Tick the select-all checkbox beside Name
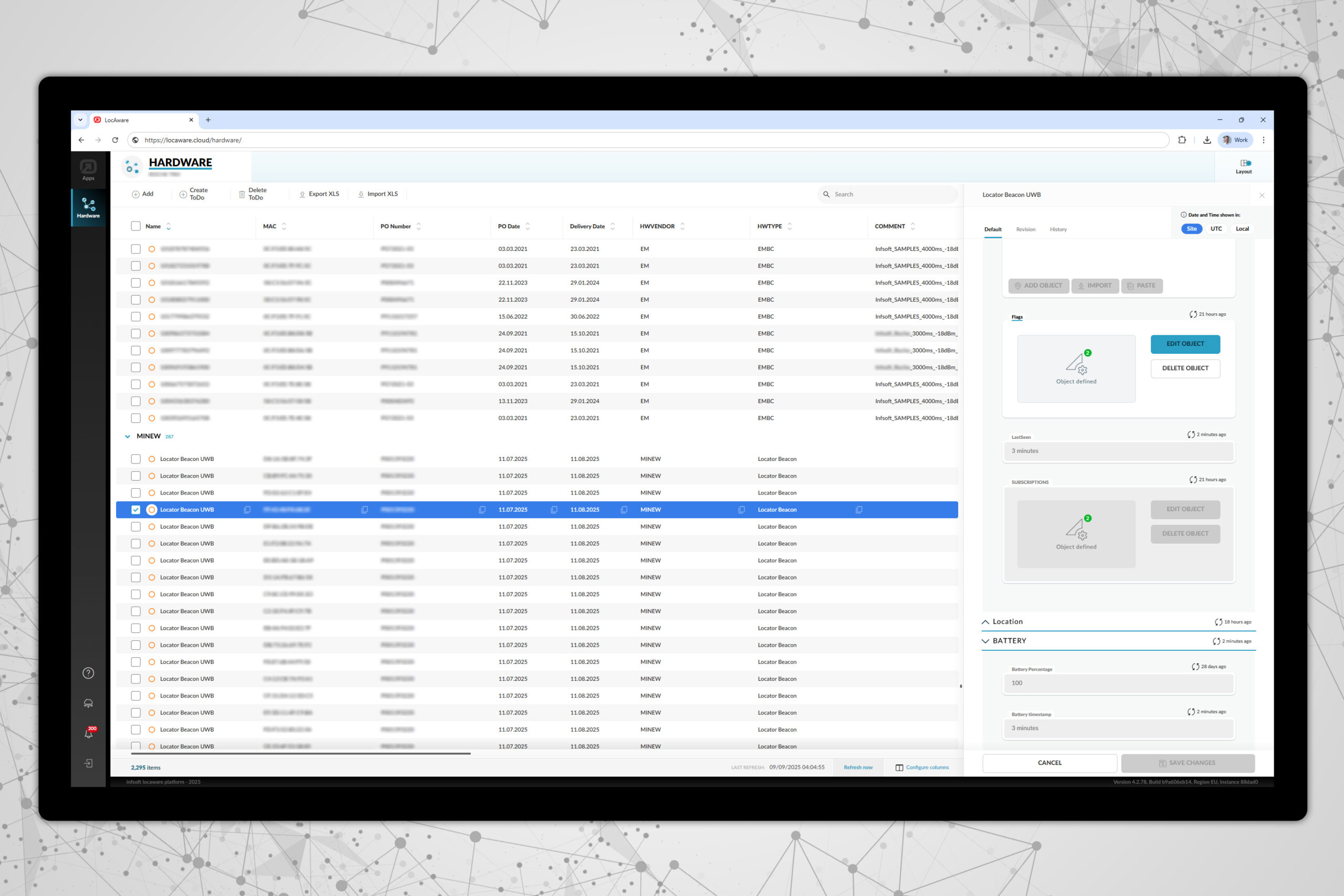Screen dimensions: 1344x896 tap(135, 226)
